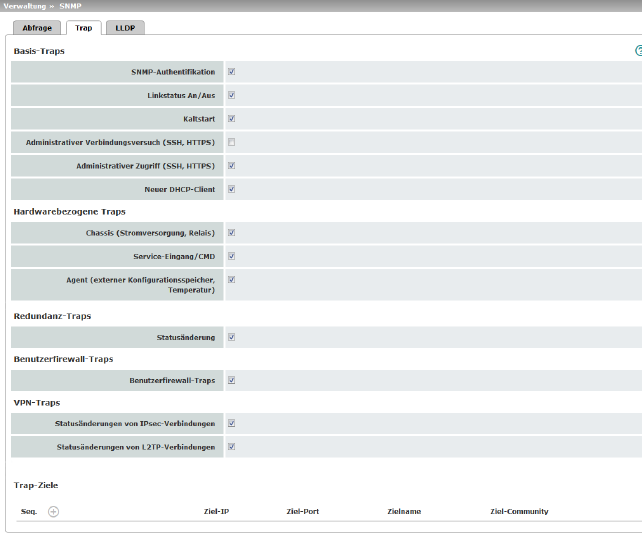Click Verwaltung in the breadcrumb
Screen dimensions: 642x541
coord(25,6)
